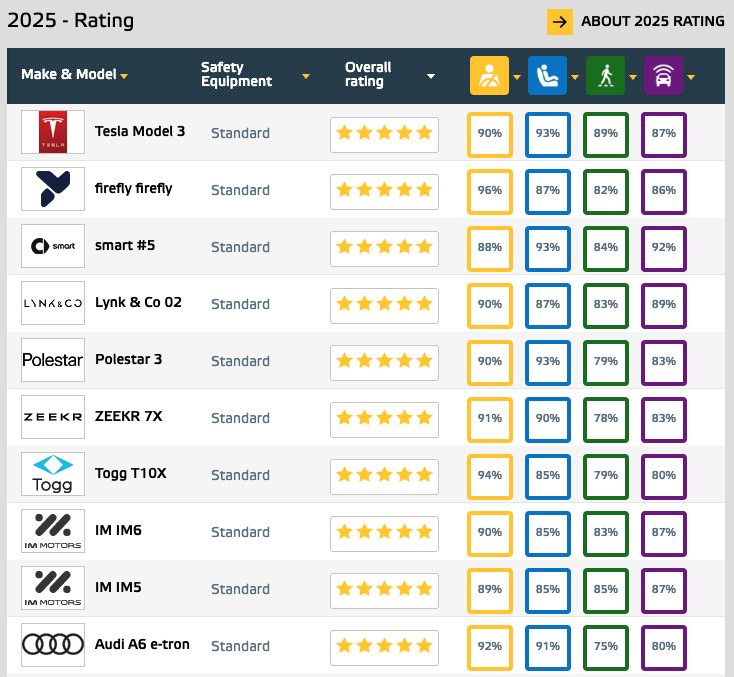Click Standard in the Tesla Model 3 row

240,133
